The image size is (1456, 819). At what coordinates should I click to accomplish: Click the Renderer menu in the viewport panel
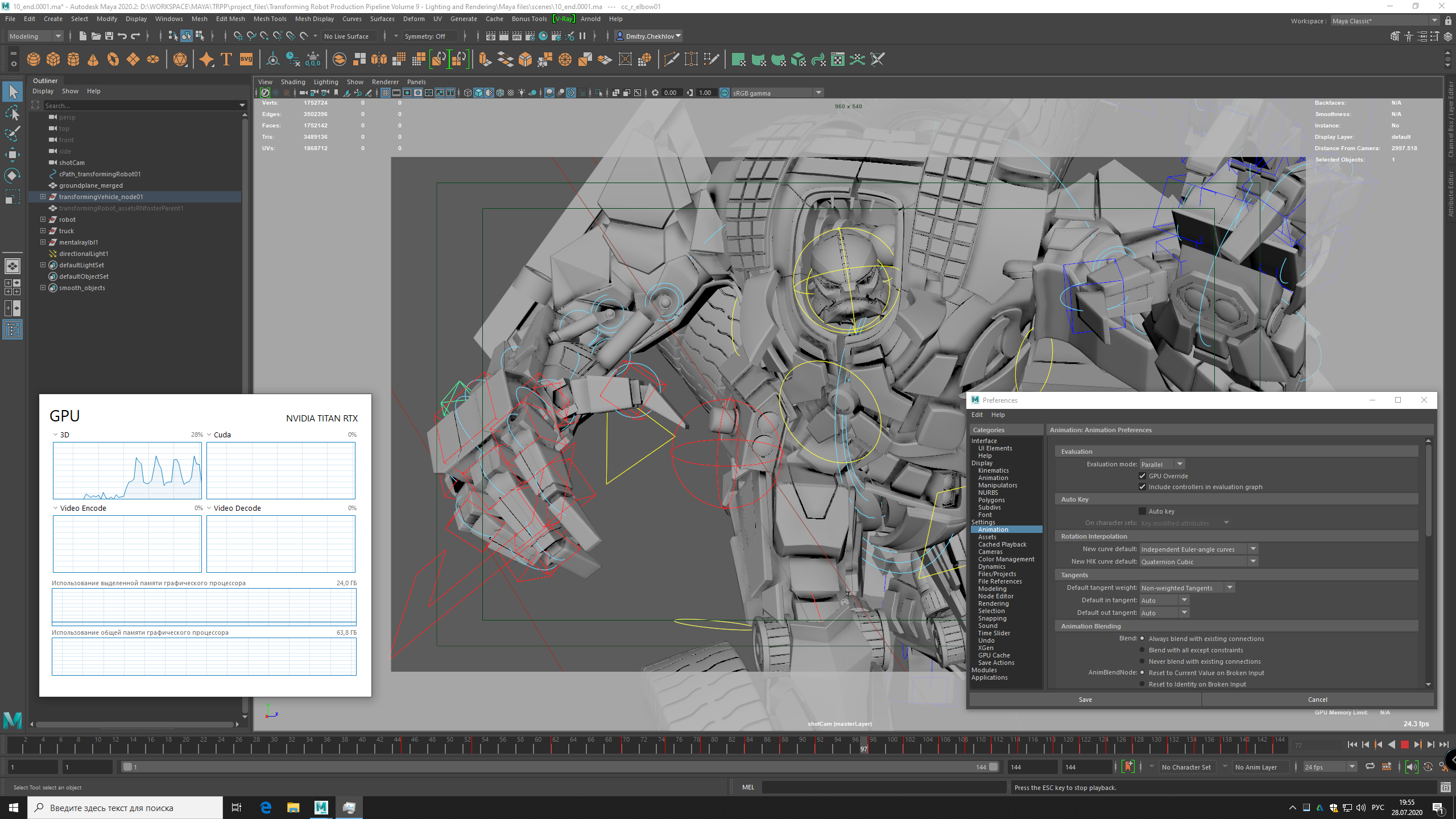pyautogui.click(x=385, y=81)
